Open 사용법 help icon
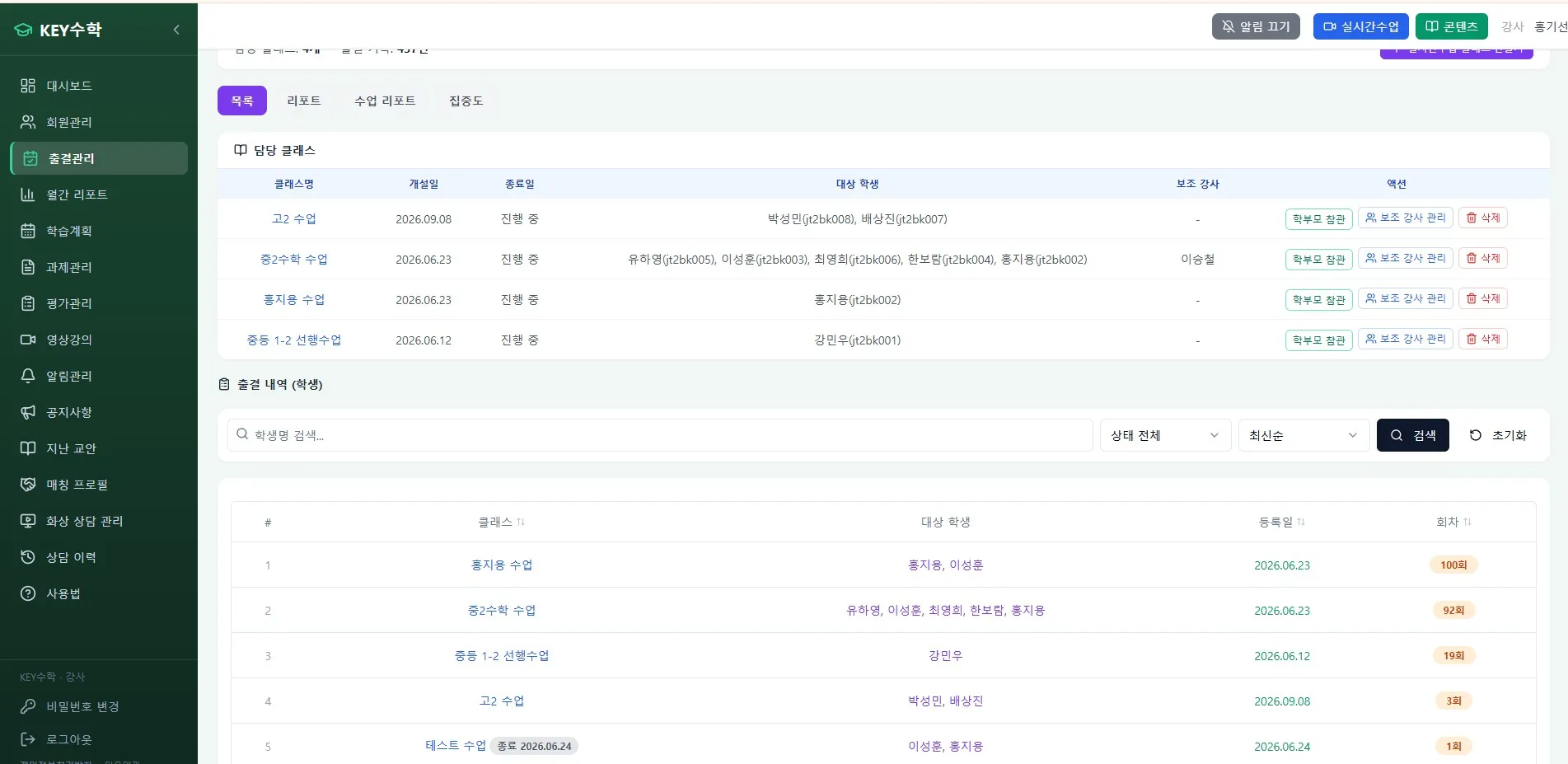Image resolution: width=1568 pixels, height=764 pixels. (x=28, y=593)
